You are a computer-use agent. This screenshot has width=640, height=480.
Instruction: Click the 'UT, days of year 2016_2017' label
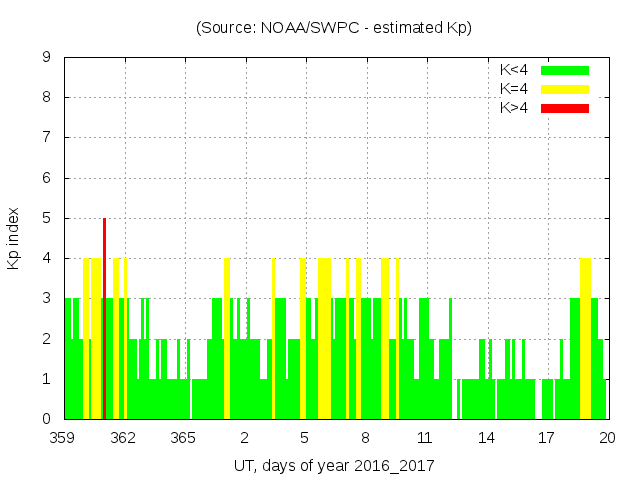pyautogui.click(x=334, y=465)
